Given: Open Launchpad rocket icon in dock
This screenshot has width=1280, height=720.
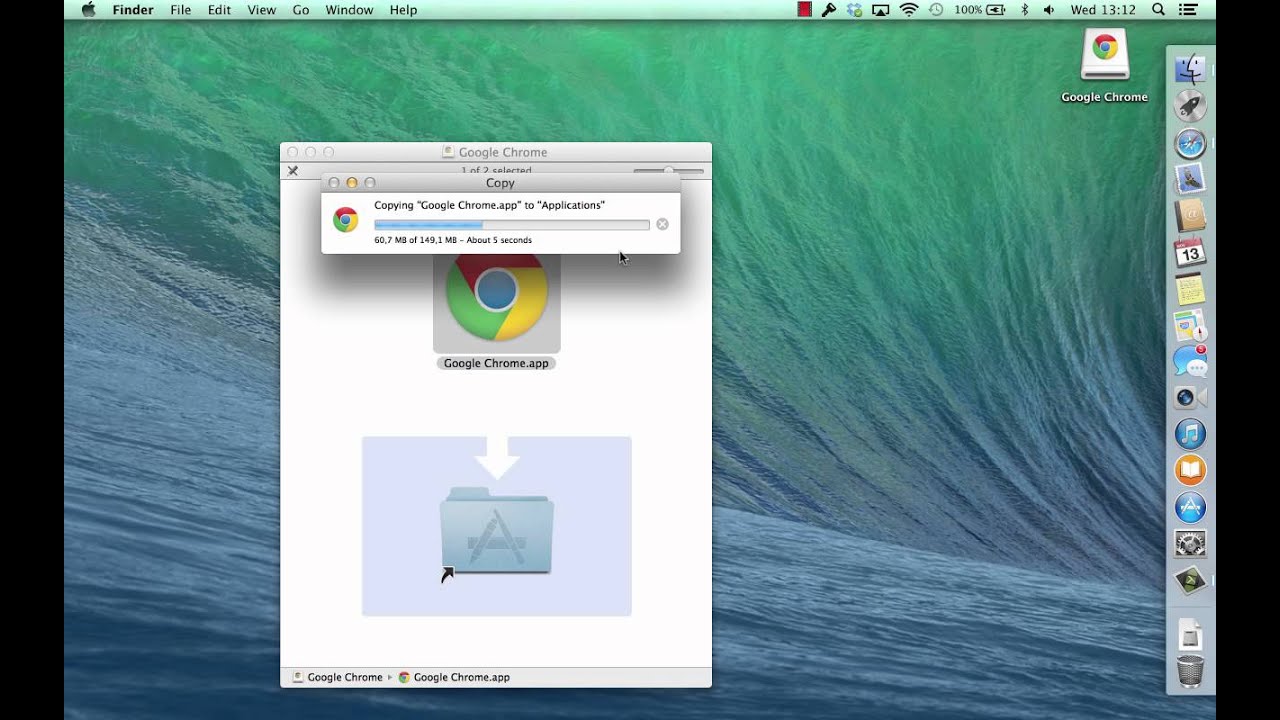Looking at the screenshot, I should (x=1190, y=106).
